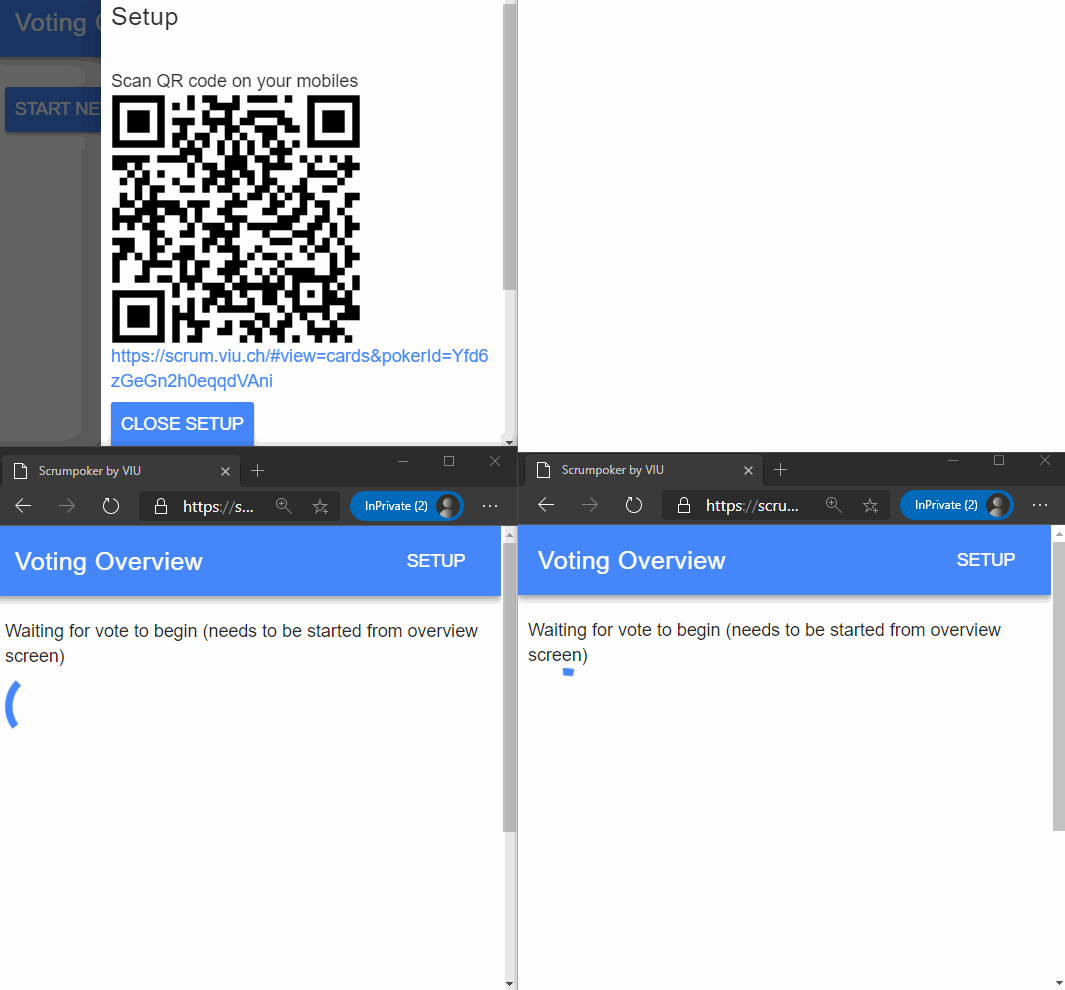Close the right Scrumpoker by VIU tab
The width and height of the screenshot is (1065, 990).
[x=748, y=470]
